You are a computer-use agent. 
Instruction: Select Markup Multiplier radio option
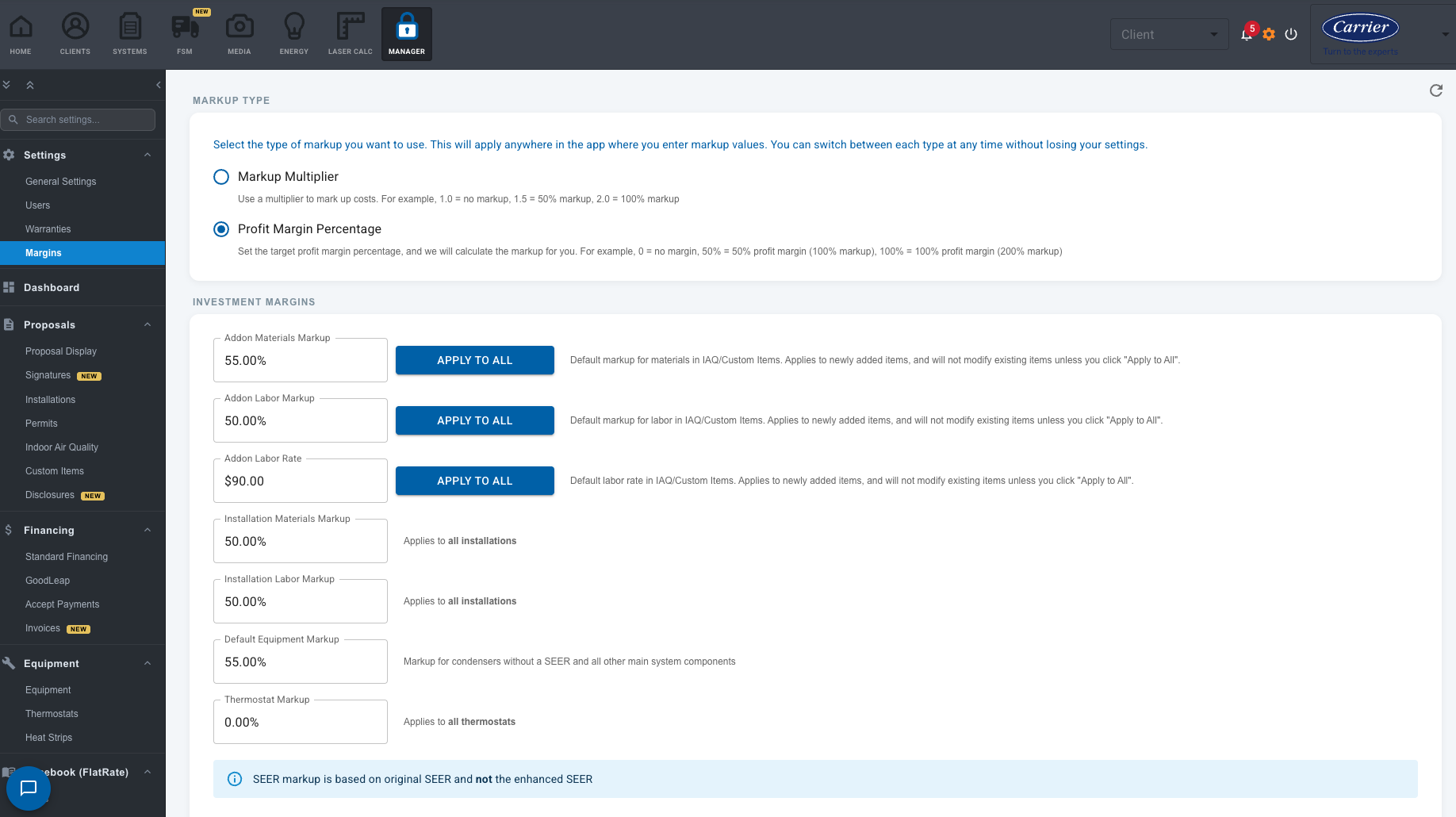tap(221, 177)
